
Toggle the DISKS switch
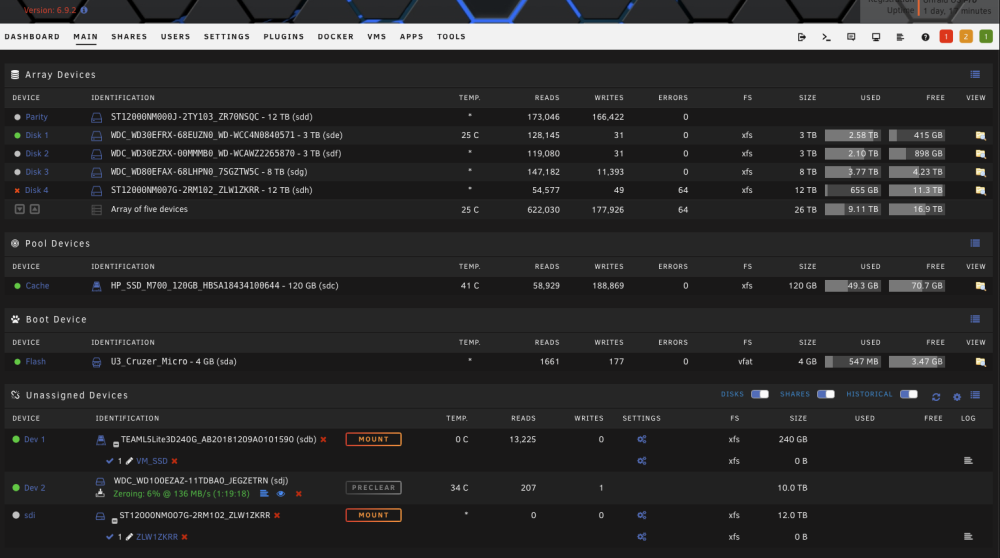click(x=760, y=394)
